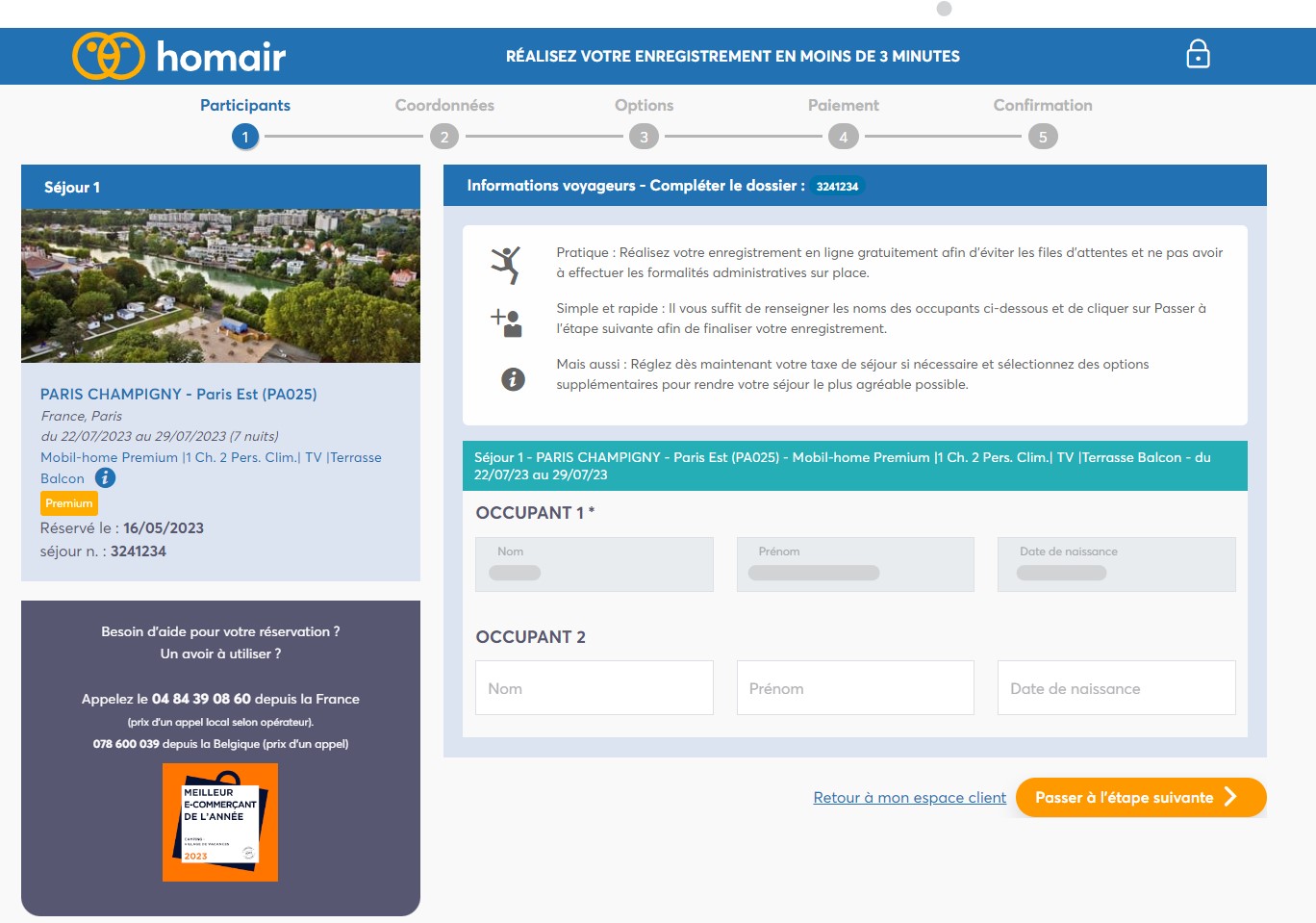
Task: Click the orange Premium tag
Action: [x=69, y=503]
